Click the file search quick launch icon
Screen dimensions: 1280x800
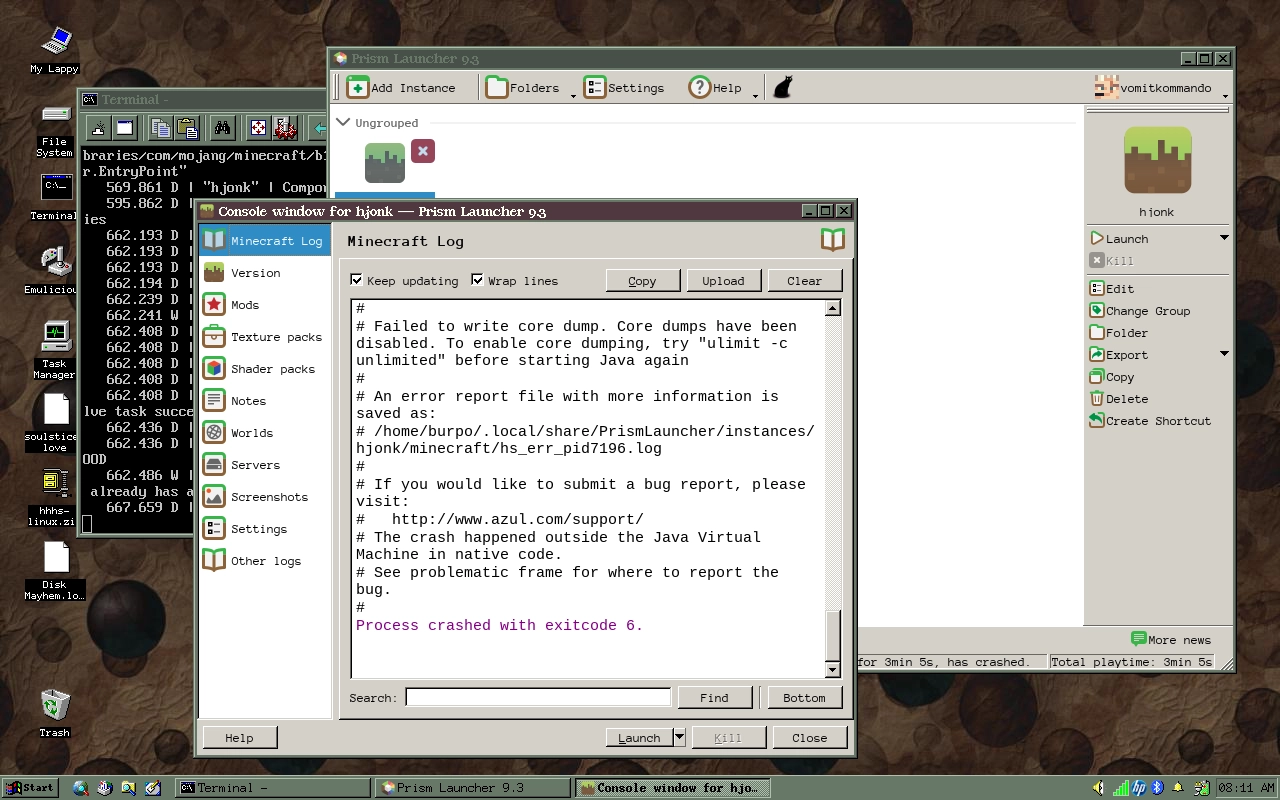129,788
